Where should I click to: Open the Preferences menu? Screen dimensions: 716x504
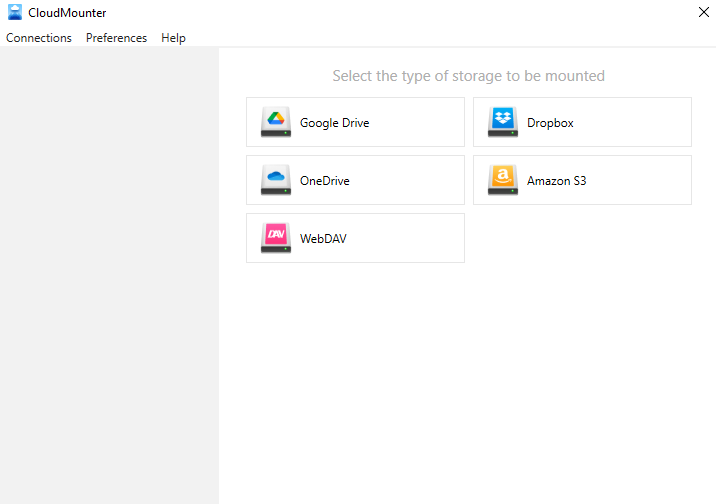tap(116, 38)
